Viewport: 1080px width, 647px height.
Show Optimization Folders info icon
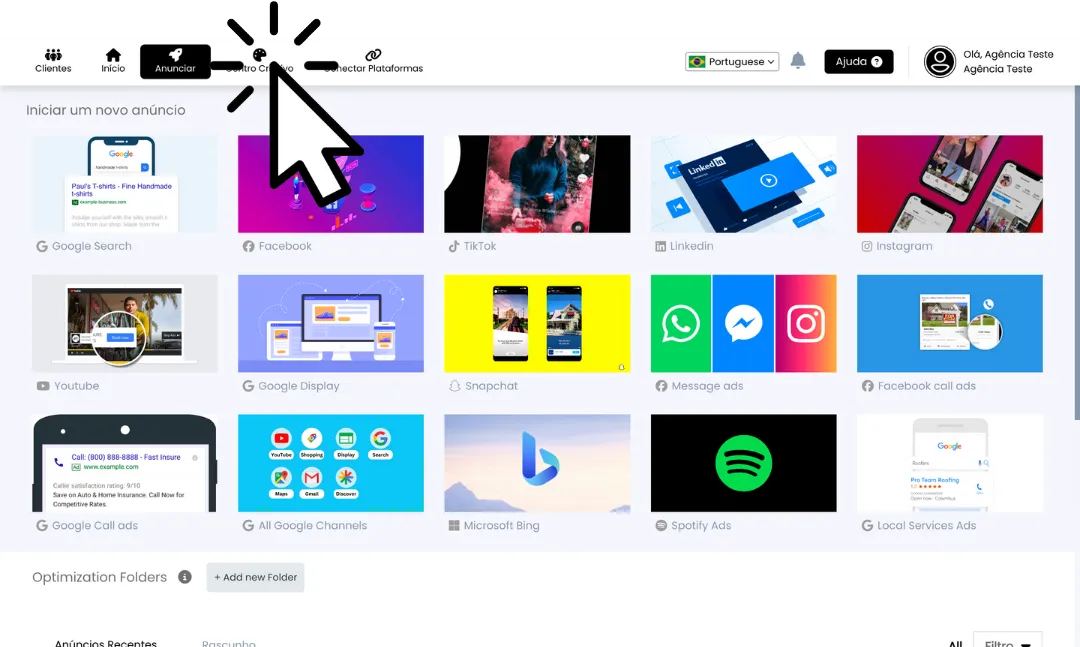coord(185,577)
